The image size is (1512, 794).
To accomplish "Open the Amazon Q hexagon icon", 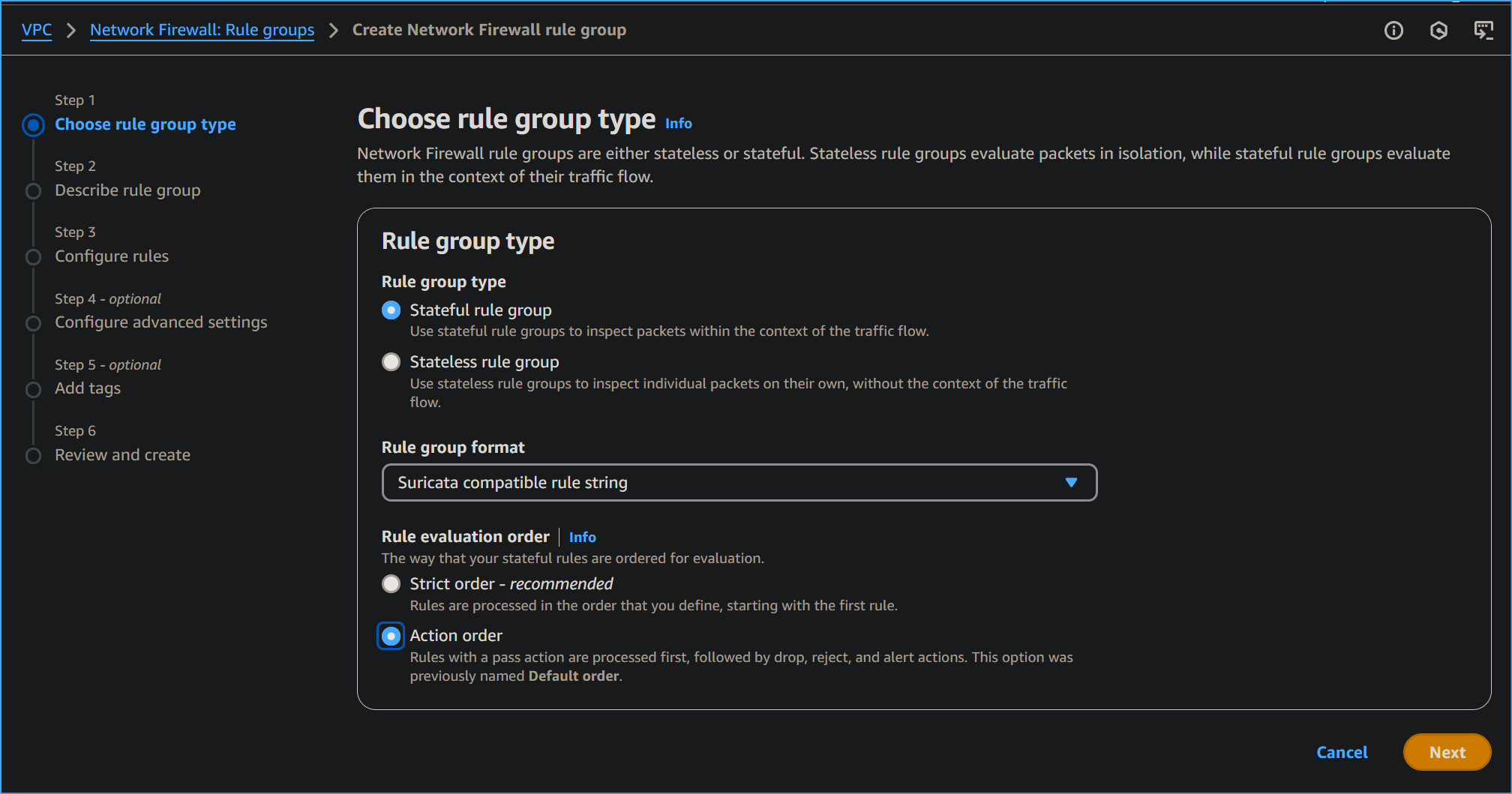I will (1439, 30).
